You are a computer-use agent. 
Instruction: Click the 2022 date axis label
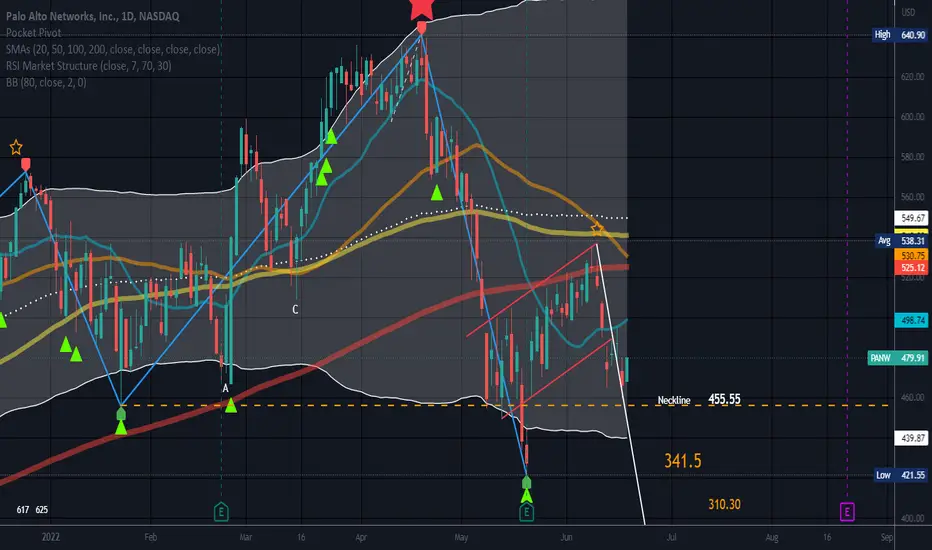pos(51,537)
